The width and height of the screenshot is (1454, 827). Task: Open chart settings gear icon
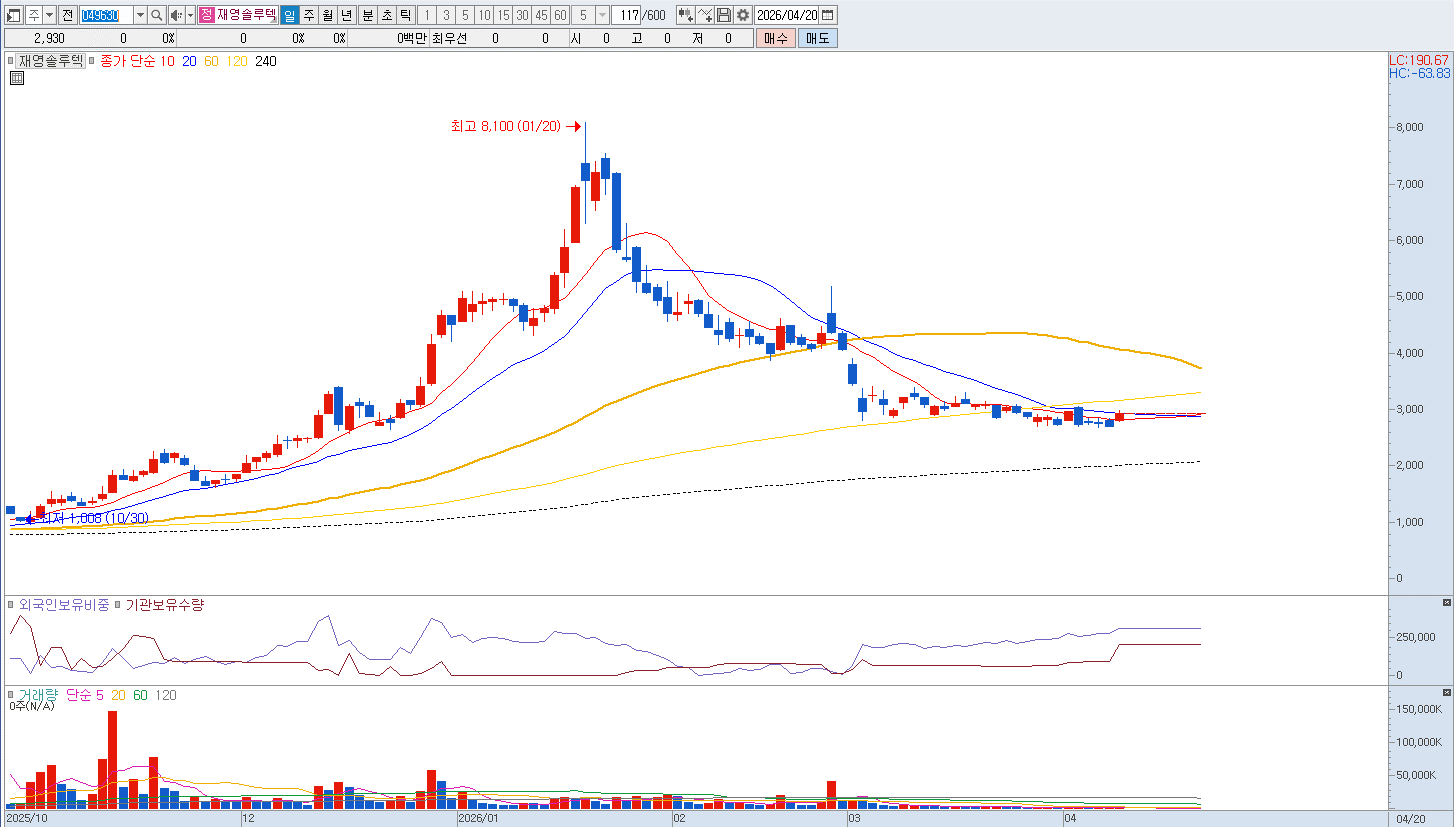coord(743,15)
